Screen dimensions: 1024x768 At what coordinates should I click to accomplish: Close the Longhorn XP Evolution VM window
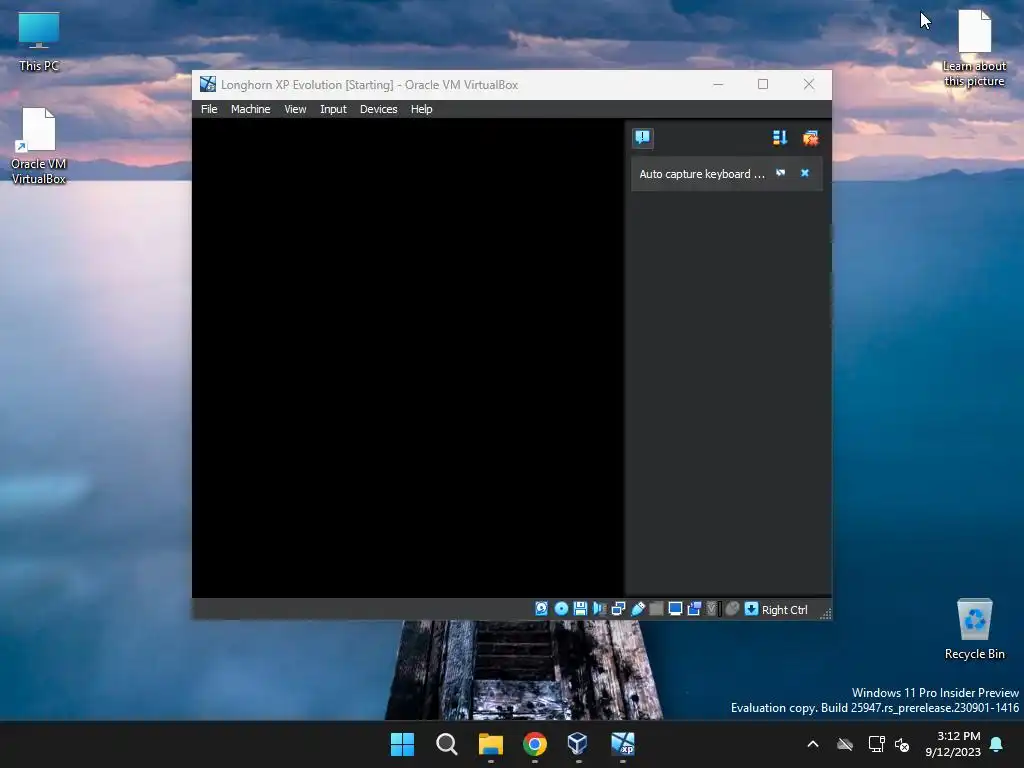(808, 84)
